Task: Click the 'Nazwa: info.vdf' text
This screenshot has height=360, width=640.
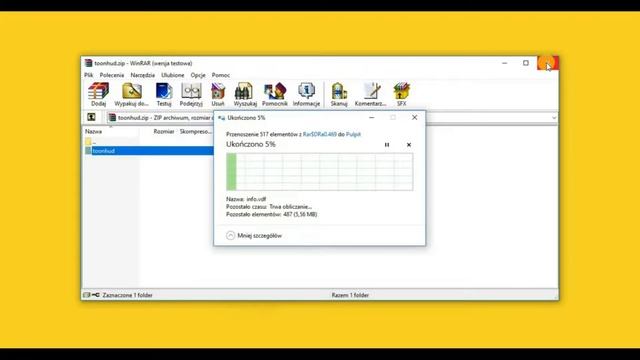Action: pyautogui.click(x=246, y=199)
